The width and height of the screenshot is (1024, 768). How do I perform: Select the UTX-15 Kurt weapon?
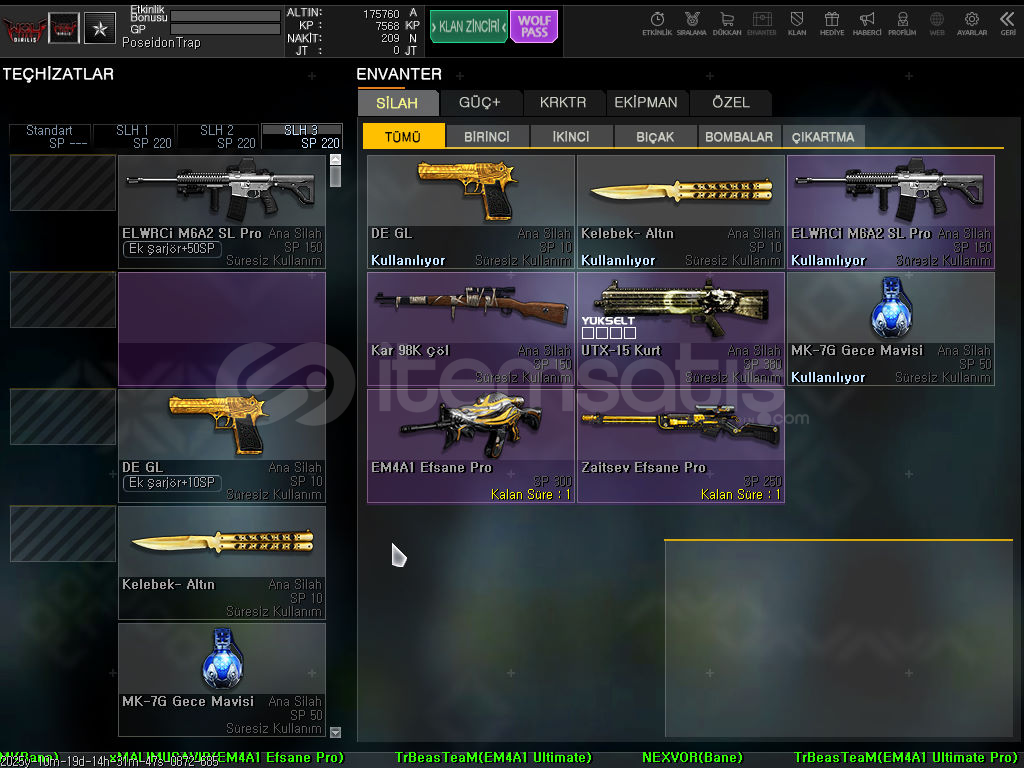coord(680,328)
